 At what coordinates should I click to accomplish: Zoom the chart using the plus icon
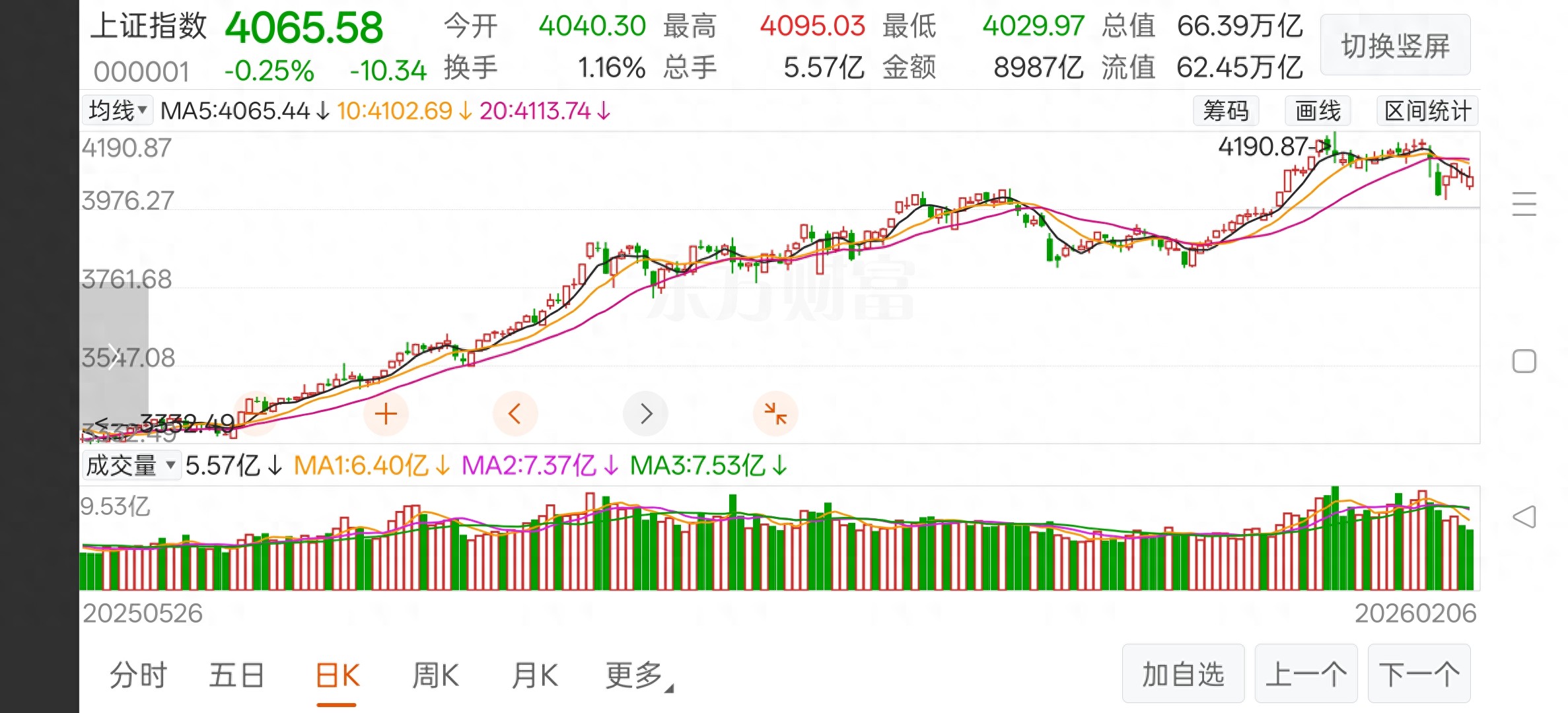click(386, 413)
